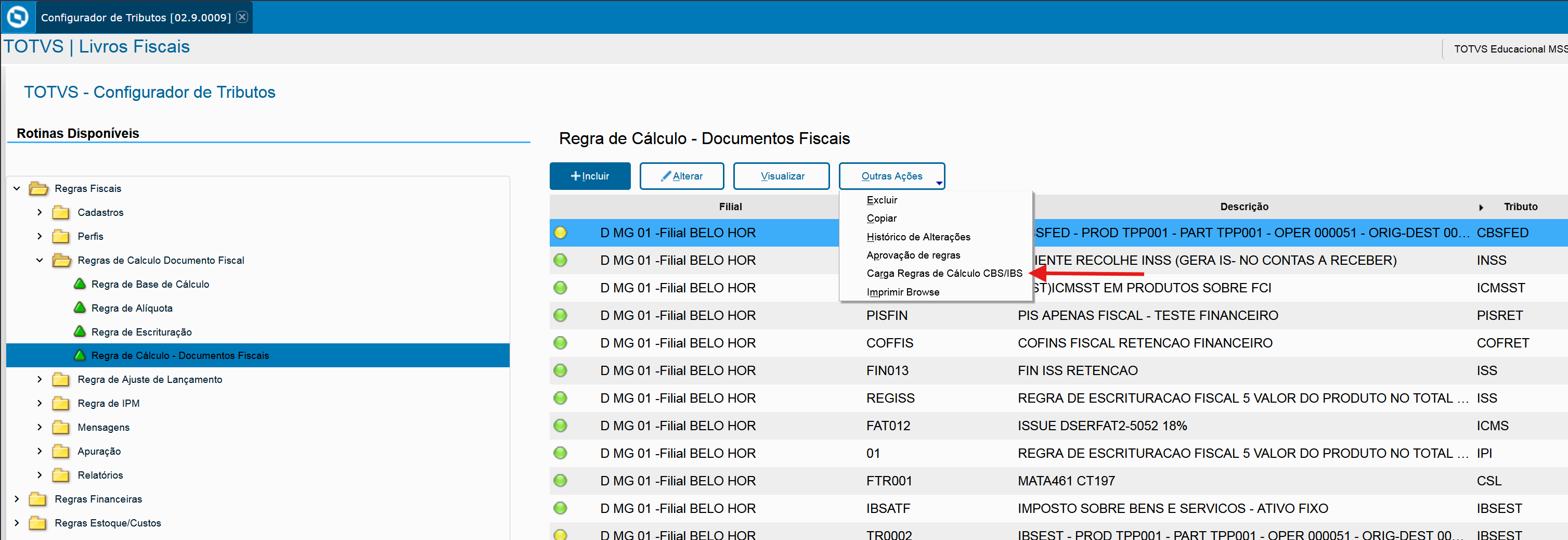Click the Regras Estoque/Custos folder icon
Image resolution: width=1568 pixels, height=540 pixels.
[38, 523]
